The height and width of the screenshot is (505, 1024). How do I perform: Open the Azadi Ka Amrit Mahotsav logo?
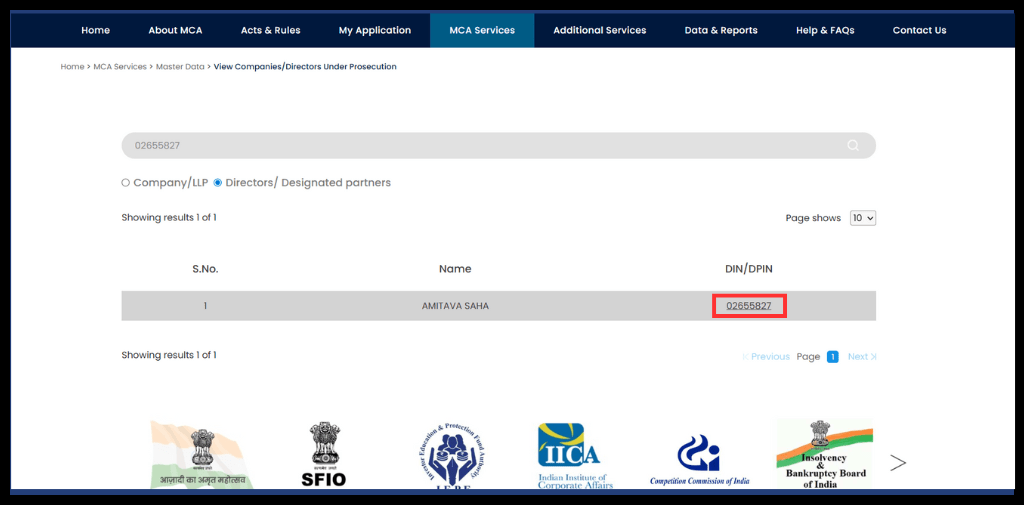[x=201, y=455]
